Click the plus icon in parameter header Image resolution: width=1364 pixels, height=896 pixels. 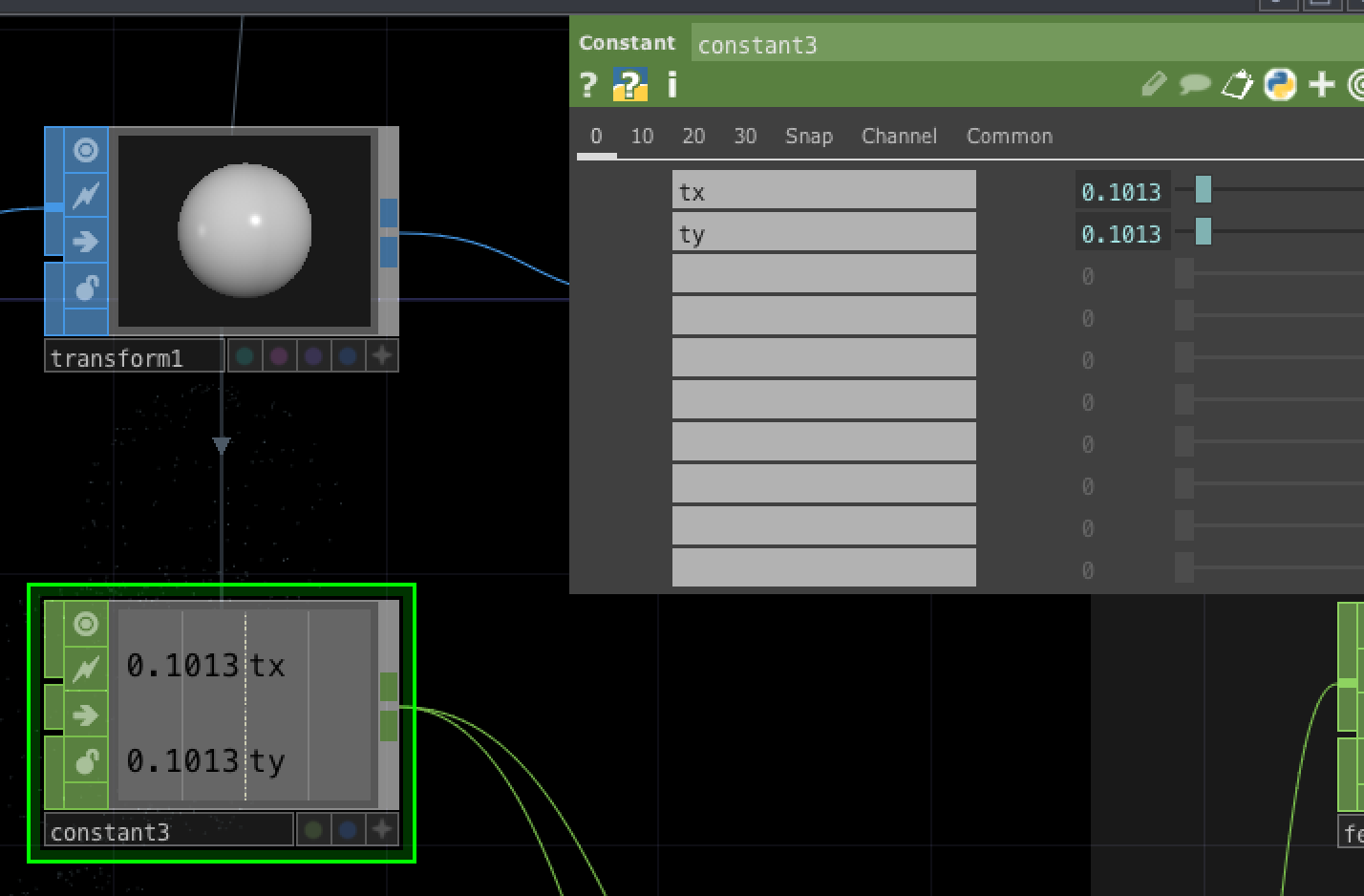pyautogui.click(x=1322, y=85)
